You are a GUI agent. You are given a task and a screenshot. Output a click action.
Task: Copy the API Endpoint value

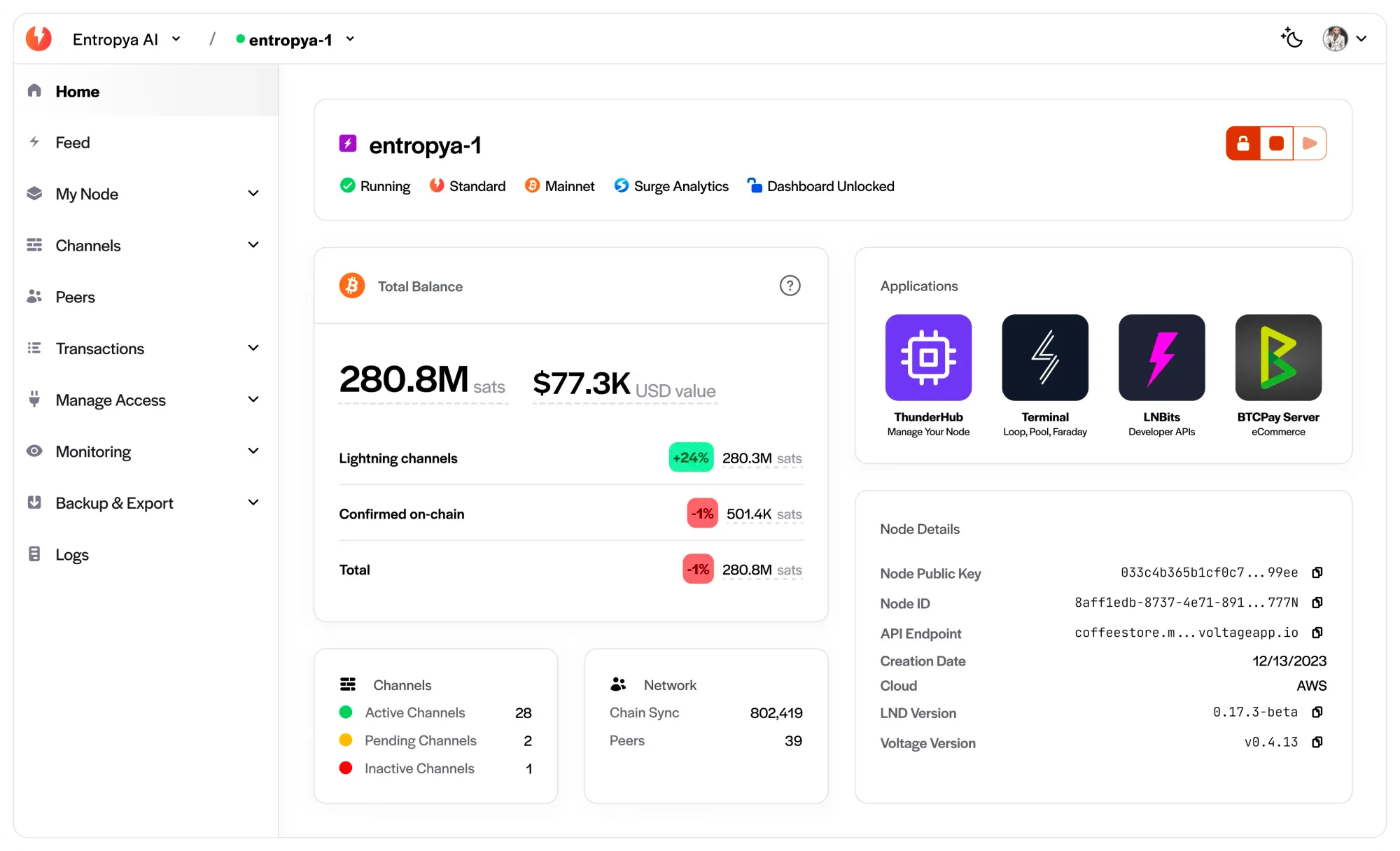click(1317, 633)
